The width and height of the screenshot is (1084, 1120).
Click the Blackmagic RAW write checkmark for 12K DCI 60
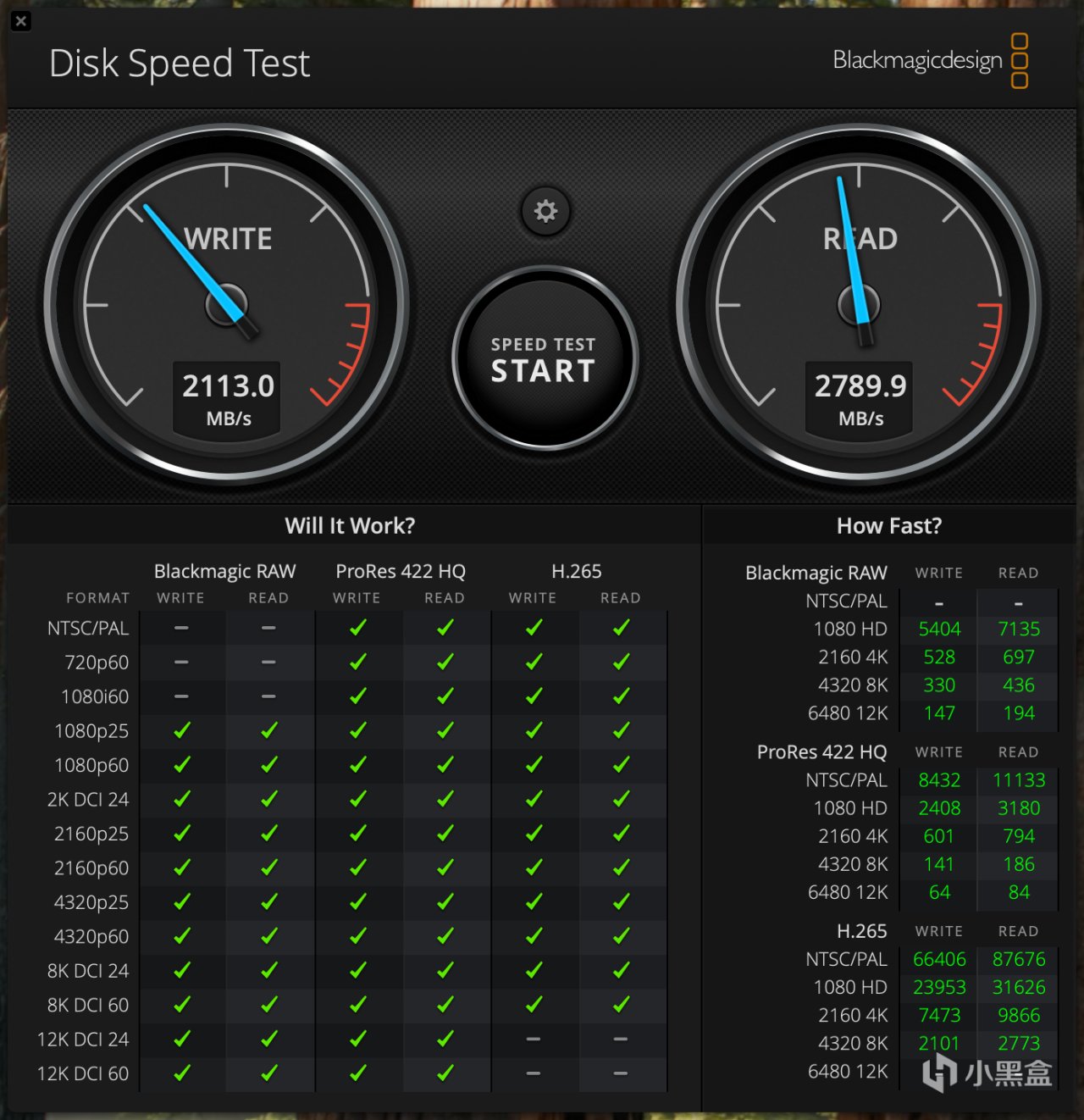pos(181,1073)
